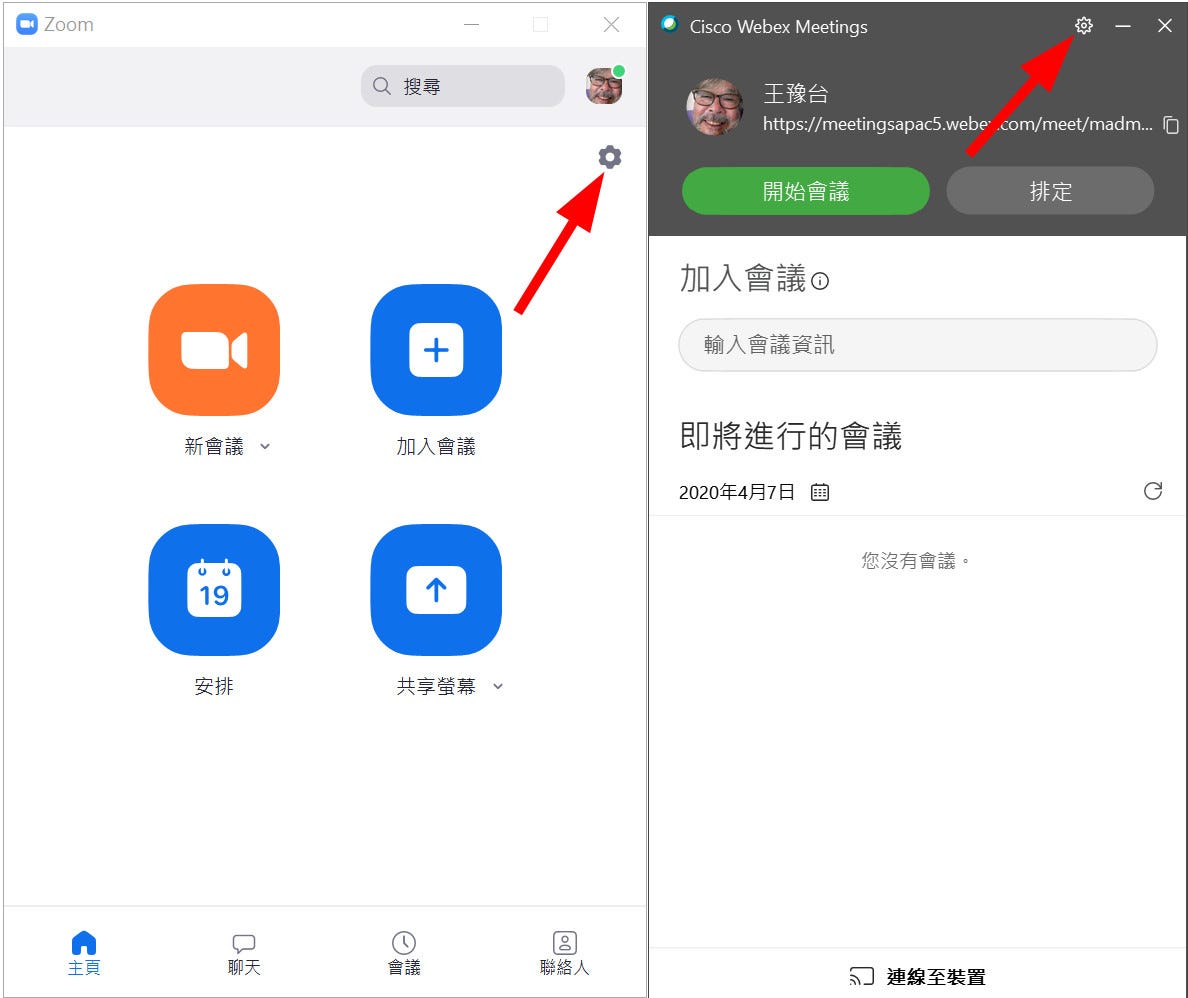This screenshot has height=998, width=1188.
Task: Click the user name 王豫台 in Webex
Action: pos(796,94)
